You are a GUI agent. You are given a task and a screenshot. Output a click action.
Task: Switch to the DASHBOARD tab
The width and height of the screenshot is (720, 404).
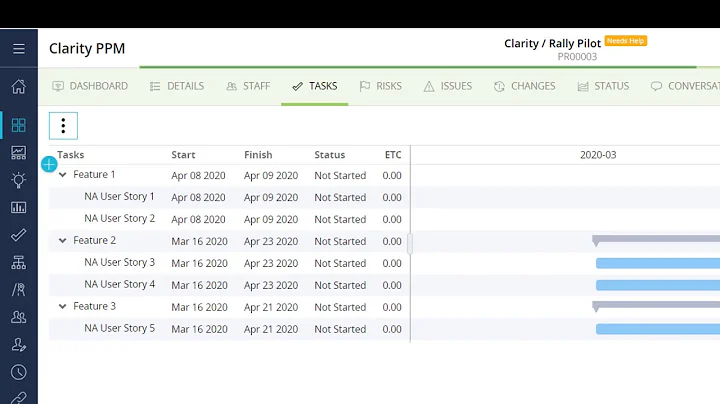(x=90, y=86)
